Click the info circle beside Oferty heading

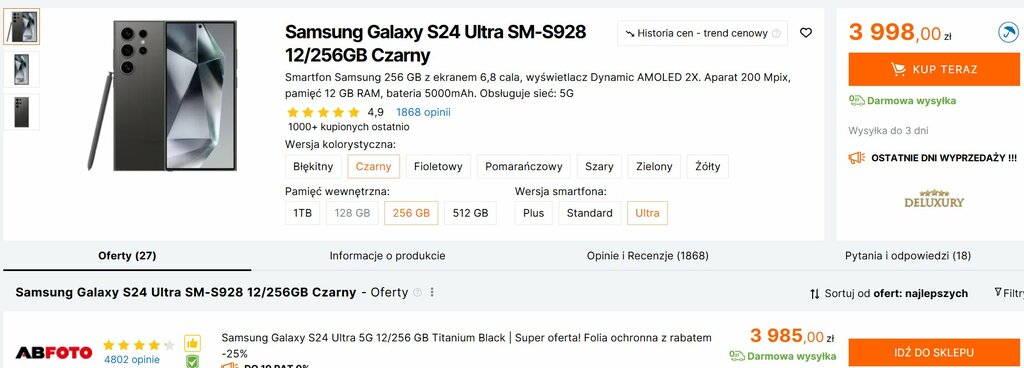point(417,292)
